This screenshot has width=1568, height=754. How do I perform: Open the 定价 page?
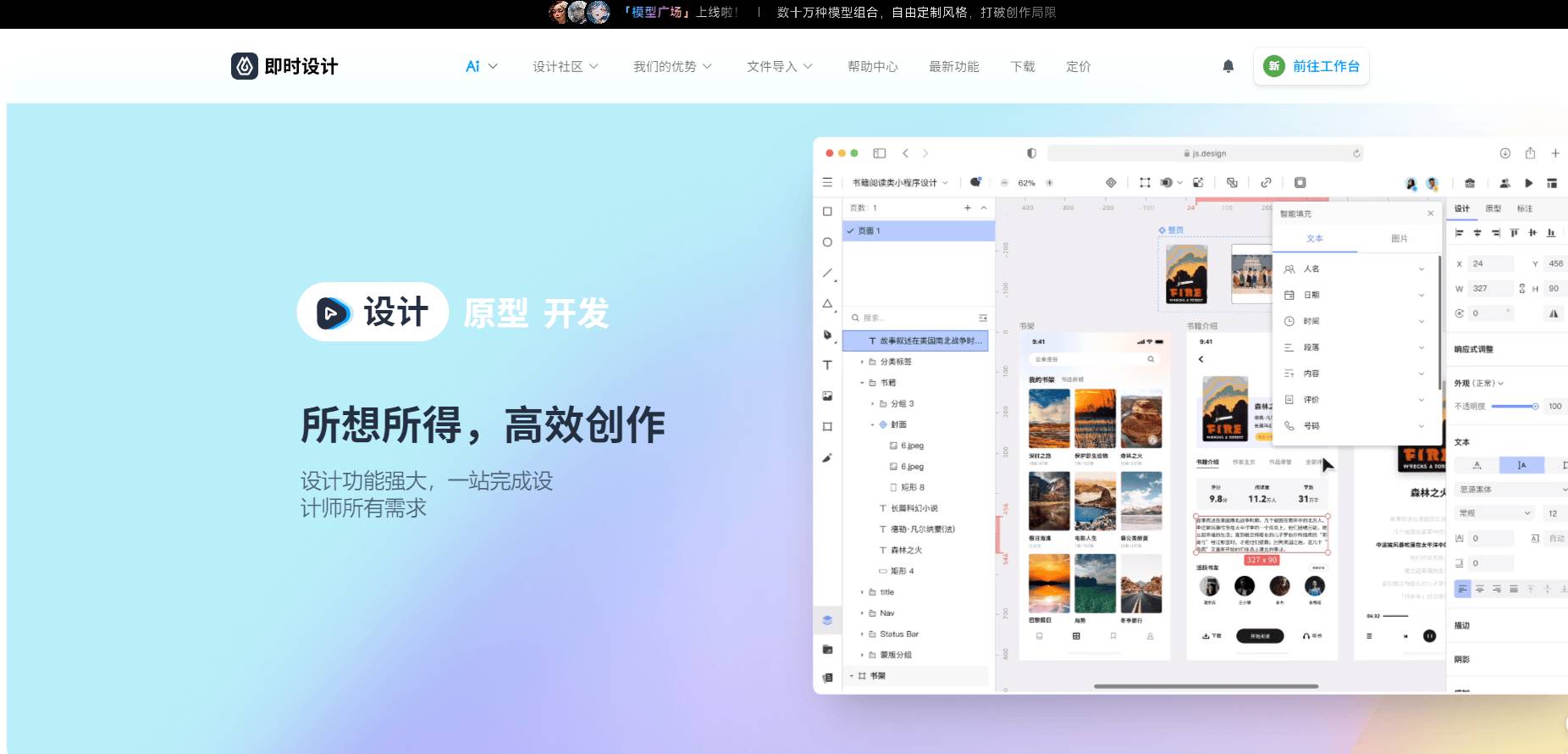pyautogui.click(x=1079, y=66)
